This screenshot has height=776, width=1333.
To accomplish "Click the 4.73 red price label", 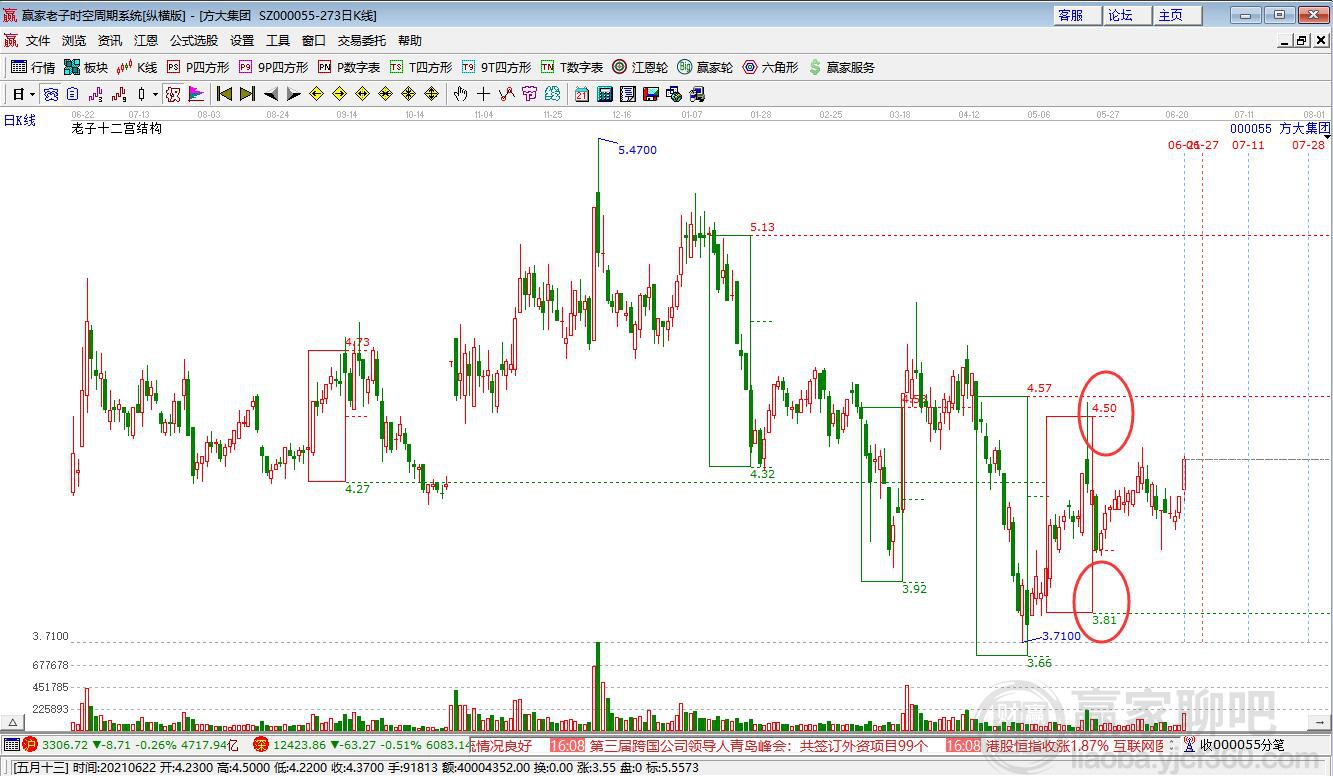I will [x=357, y=342].
